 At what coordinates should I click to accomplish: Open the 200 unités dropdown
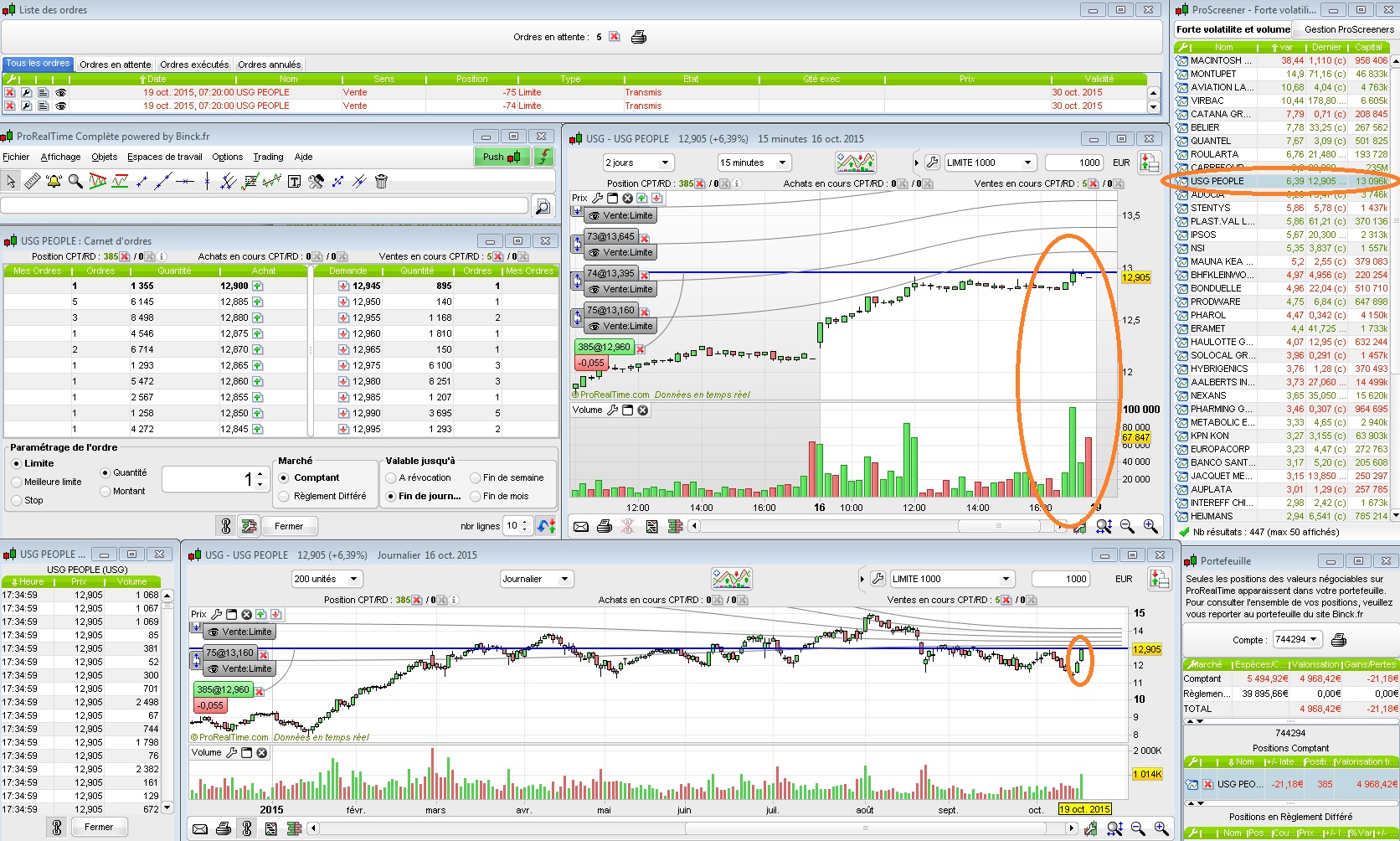pyautogui.click(x=327, y=579)
